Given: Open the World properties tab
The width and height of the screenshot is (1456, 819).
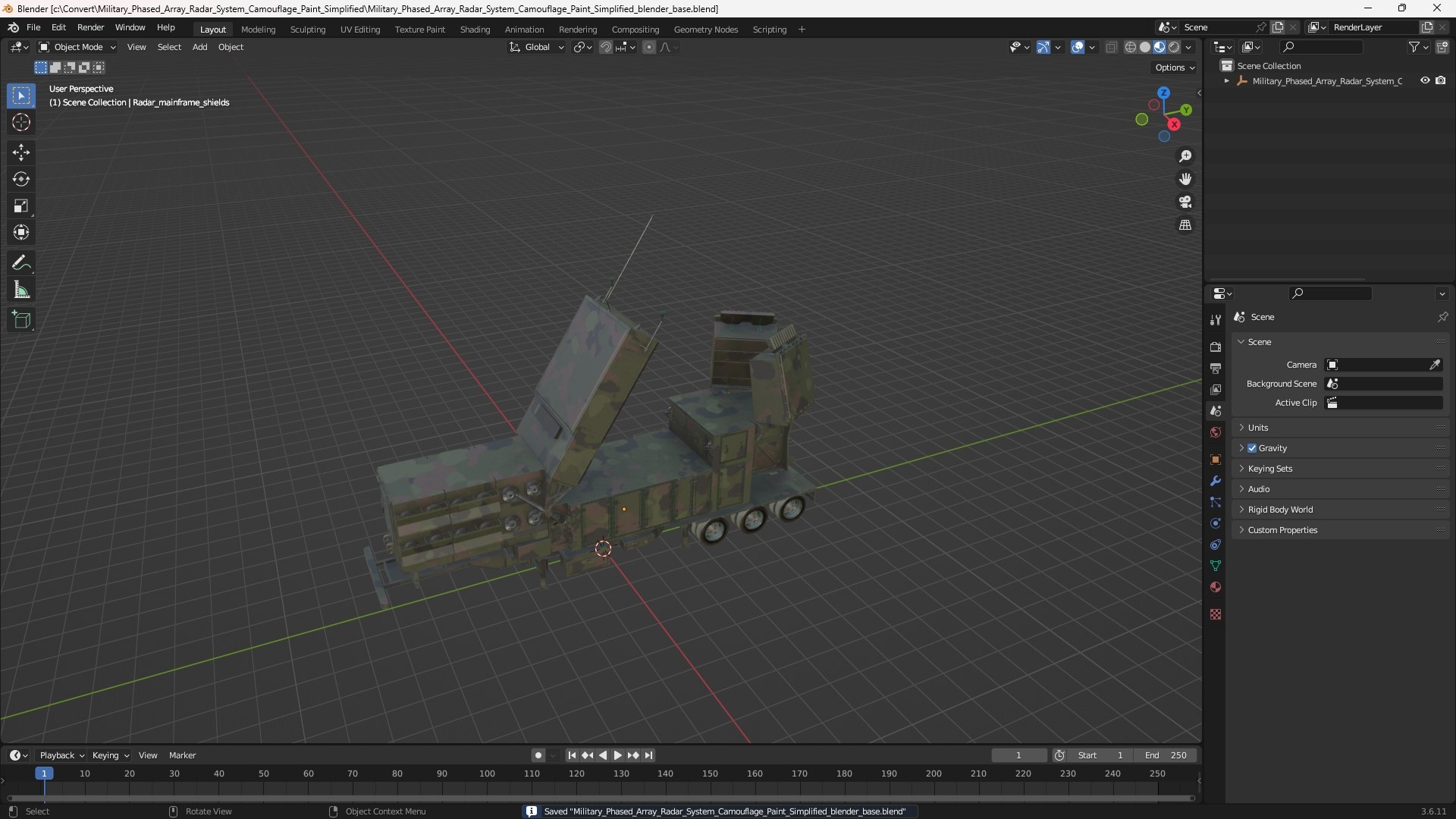Looking at the screenshot, I should [x=1216, y=432].
